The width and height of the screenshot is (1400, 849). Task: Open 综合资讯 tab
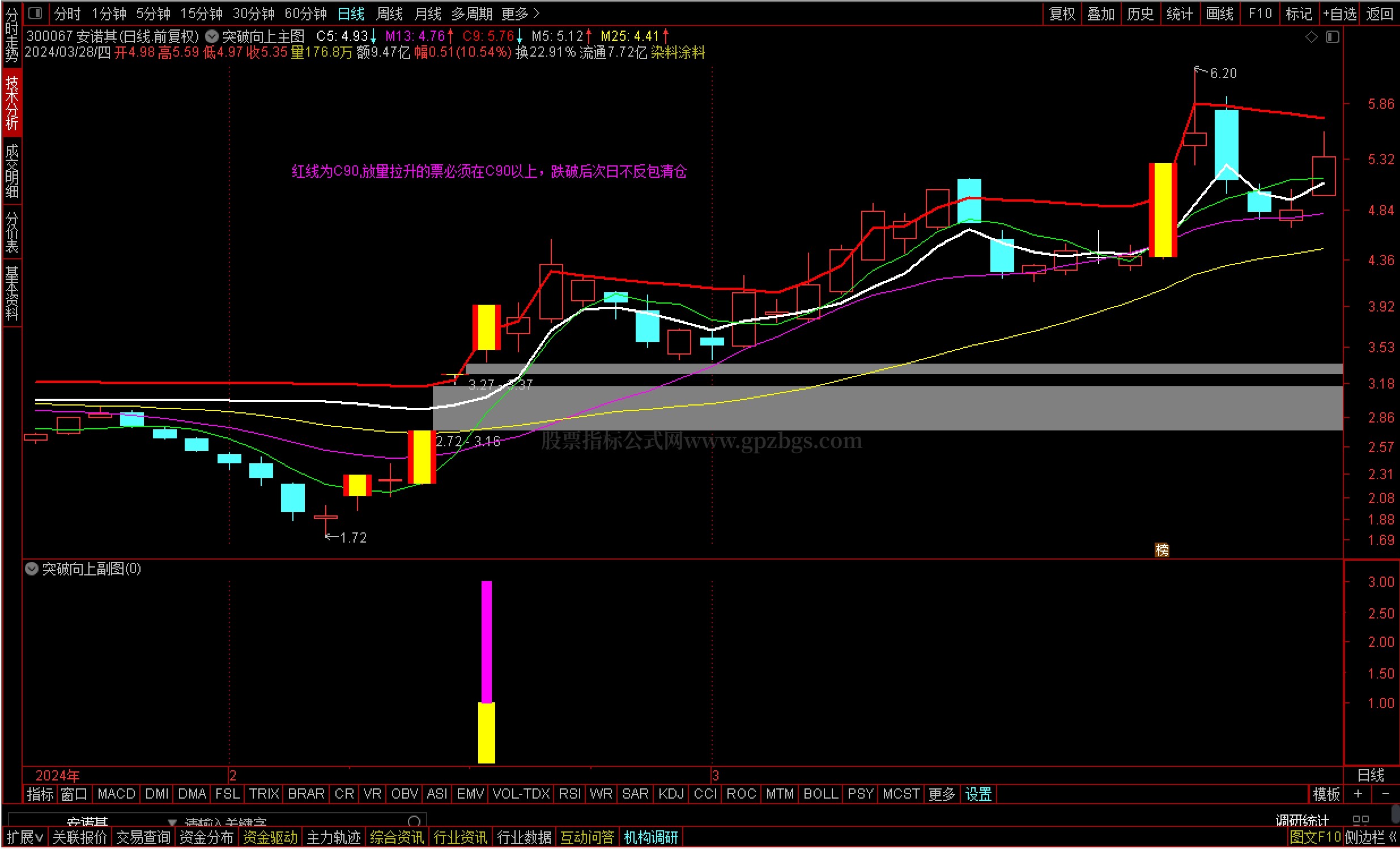click(x=397, y=837)
